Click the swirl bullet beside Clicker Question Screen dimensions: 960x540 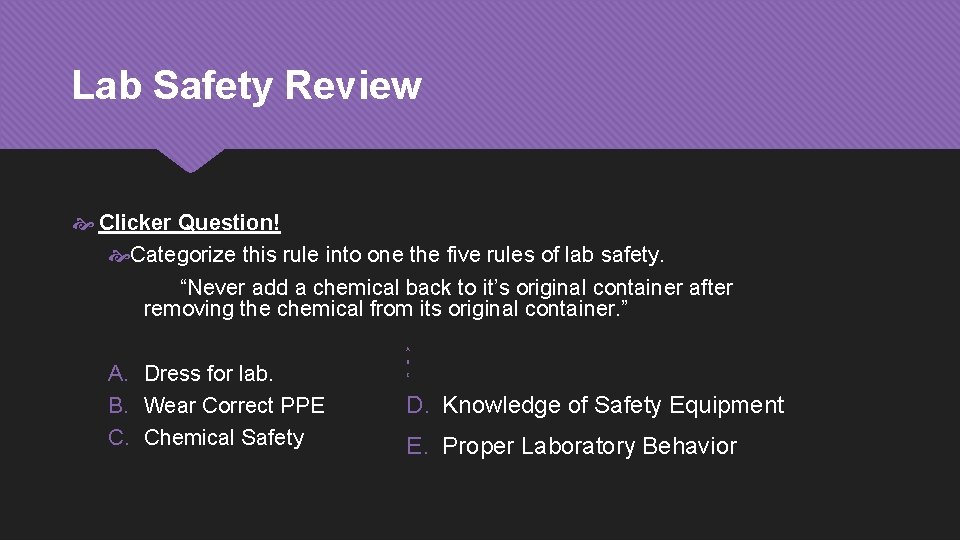tap(83, 224)
